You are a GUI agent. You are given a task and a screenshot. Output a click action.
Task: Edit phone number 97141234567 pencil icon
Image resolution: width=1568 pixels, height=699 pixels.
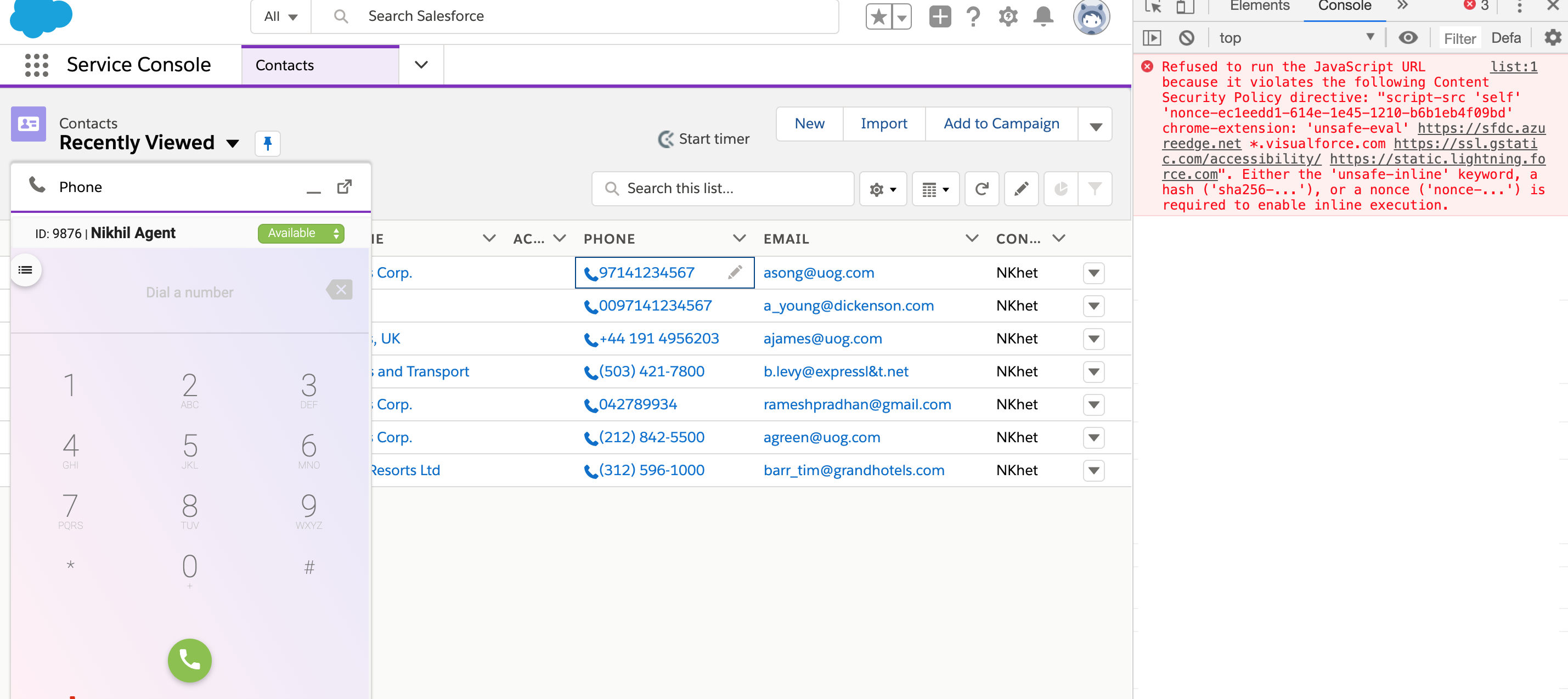pos(735,272)
